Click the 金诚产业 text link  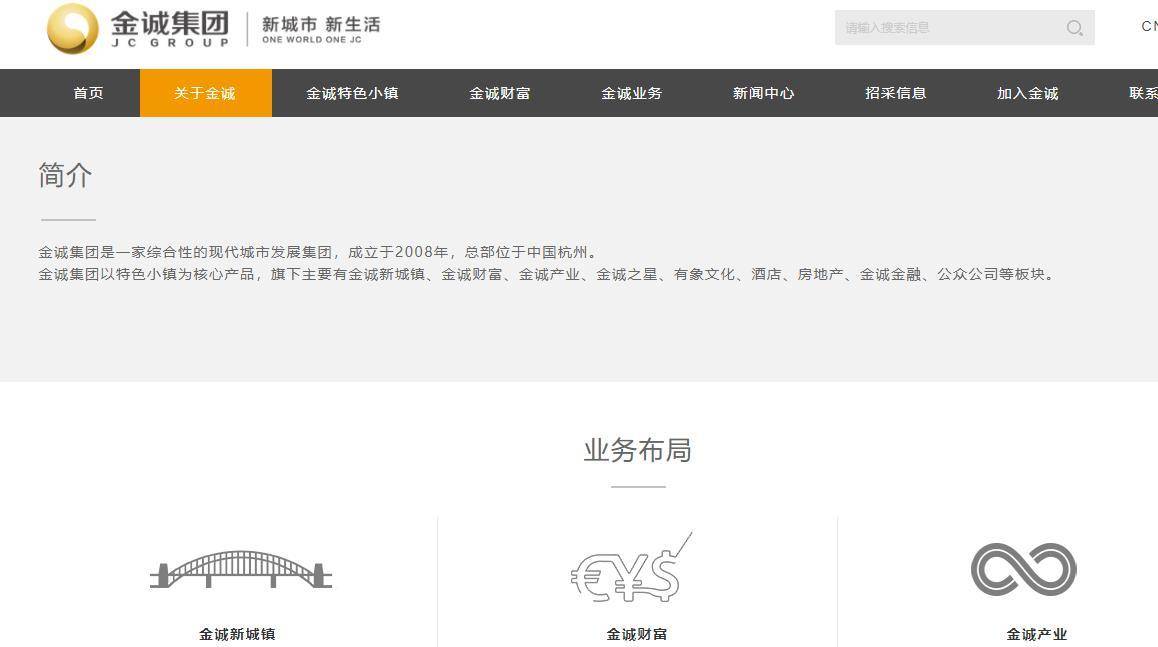(1036, 633)
